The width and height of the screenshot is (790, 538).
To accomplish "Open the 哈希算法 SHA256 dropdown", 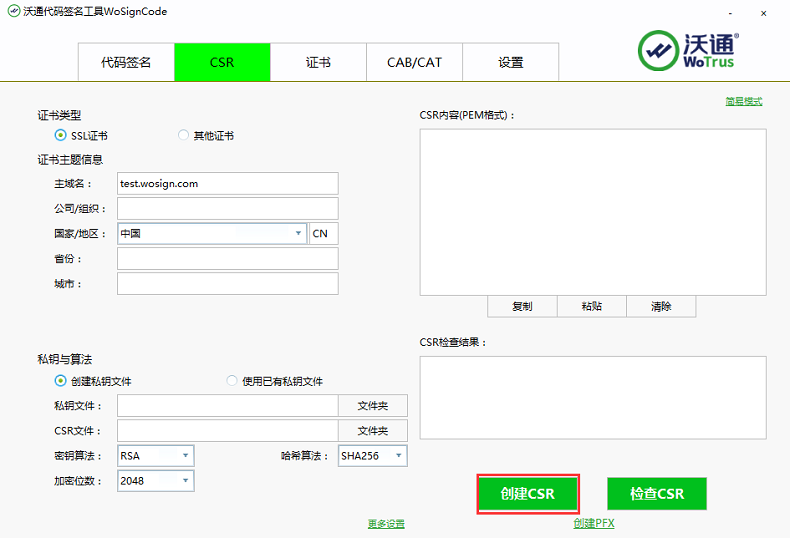I will tap(397, 456).
